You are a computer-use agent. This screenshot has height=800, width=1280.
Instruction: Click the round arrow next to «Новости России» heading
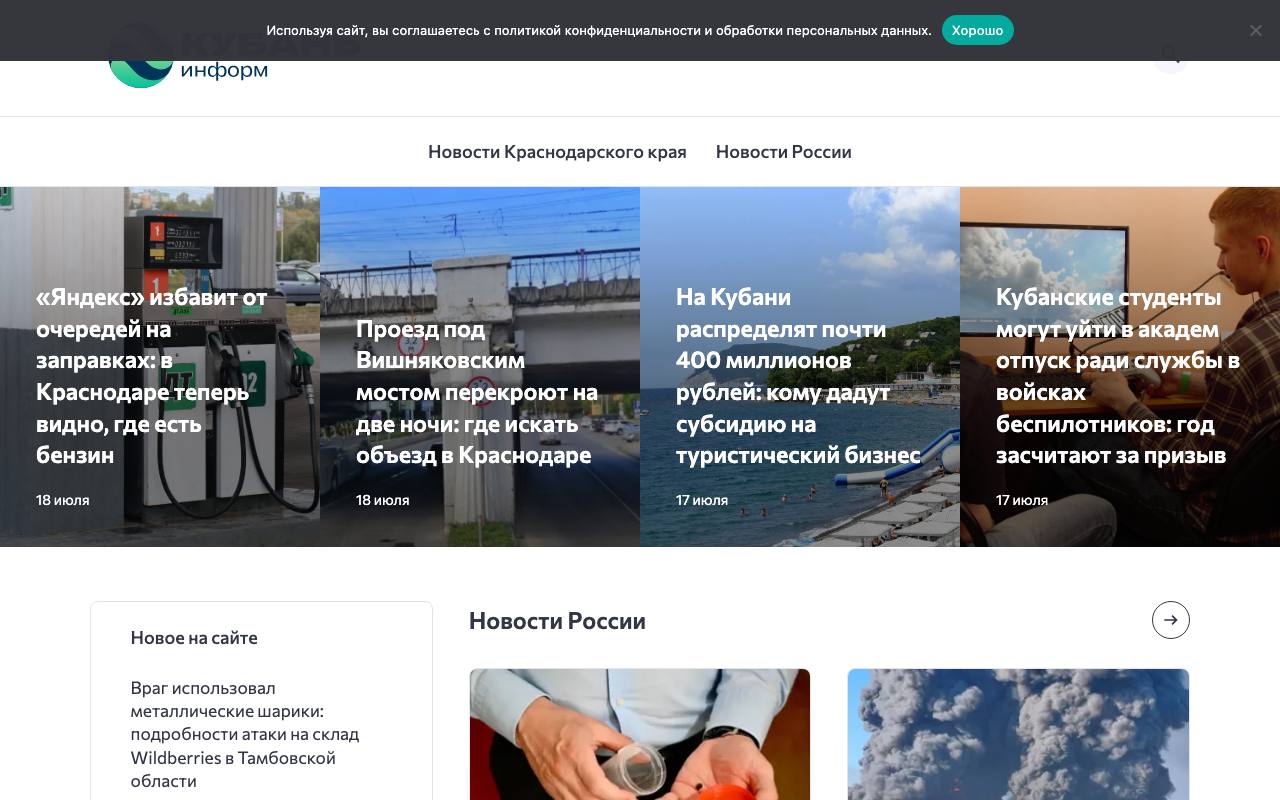[x=1171, y=620]
